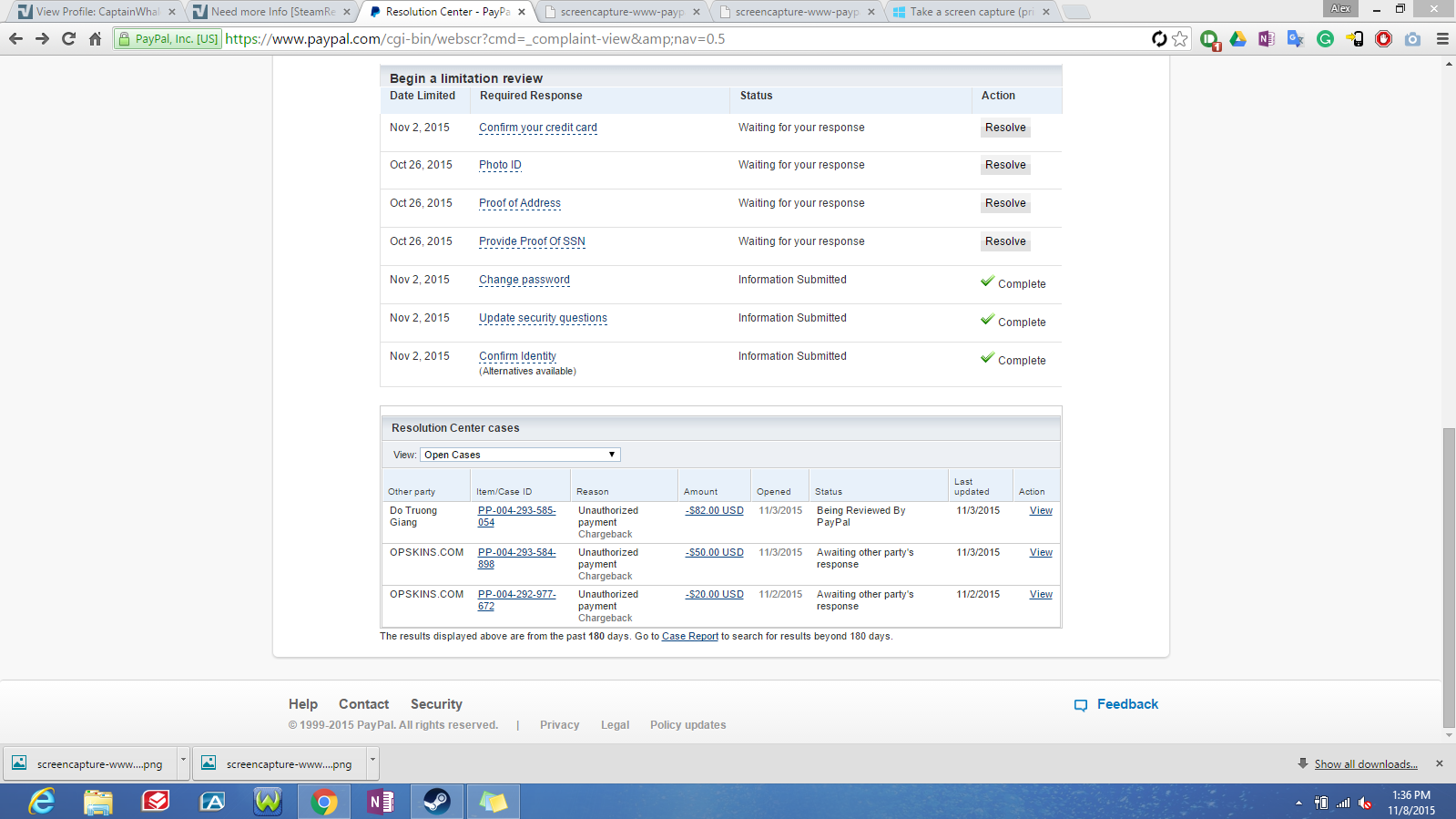This screenshot has height=819, width=1456.
Task: Open the Proof of Address link
Action: point(520,204)
